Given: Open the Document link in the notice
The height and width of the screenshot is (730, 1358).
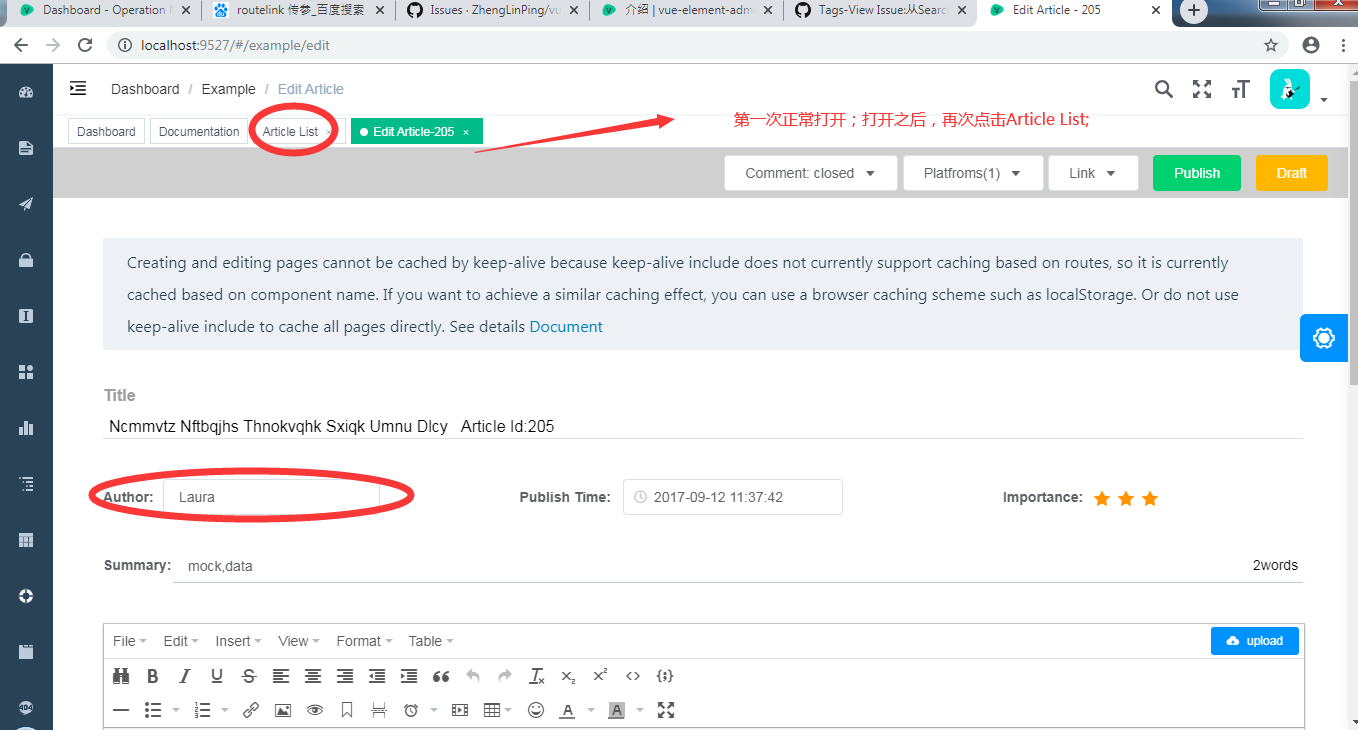Looking at the screenshot, I should (x=566, y=326).
